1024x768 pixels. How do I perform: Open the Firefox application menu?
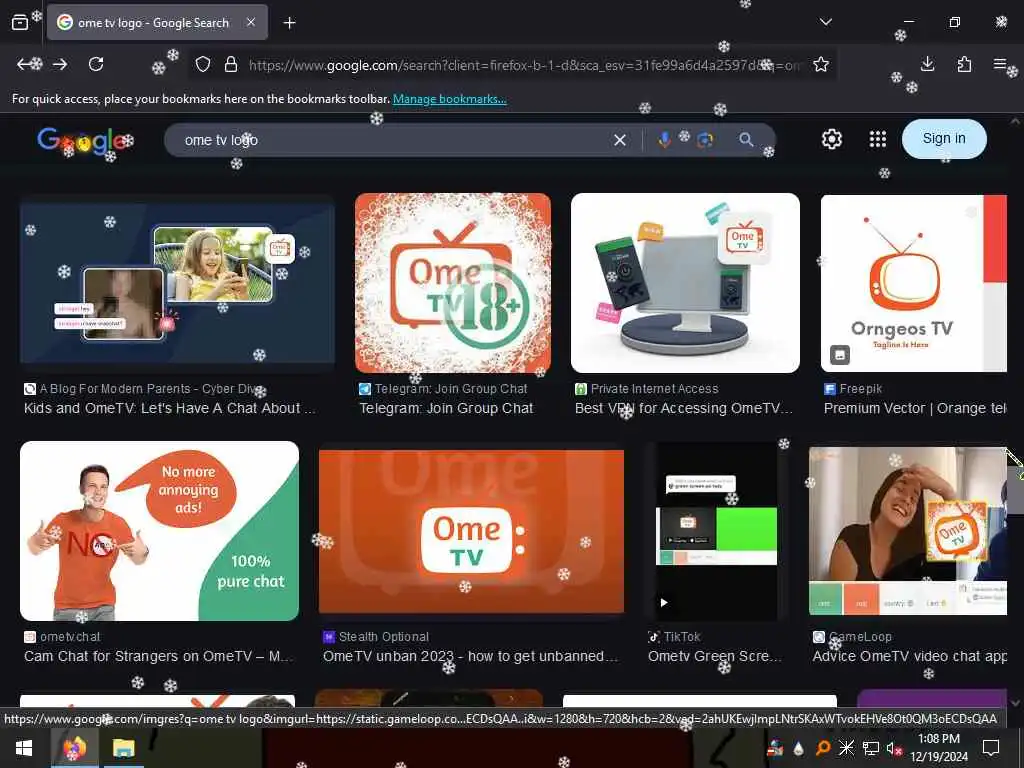(x=1000, y=64)
